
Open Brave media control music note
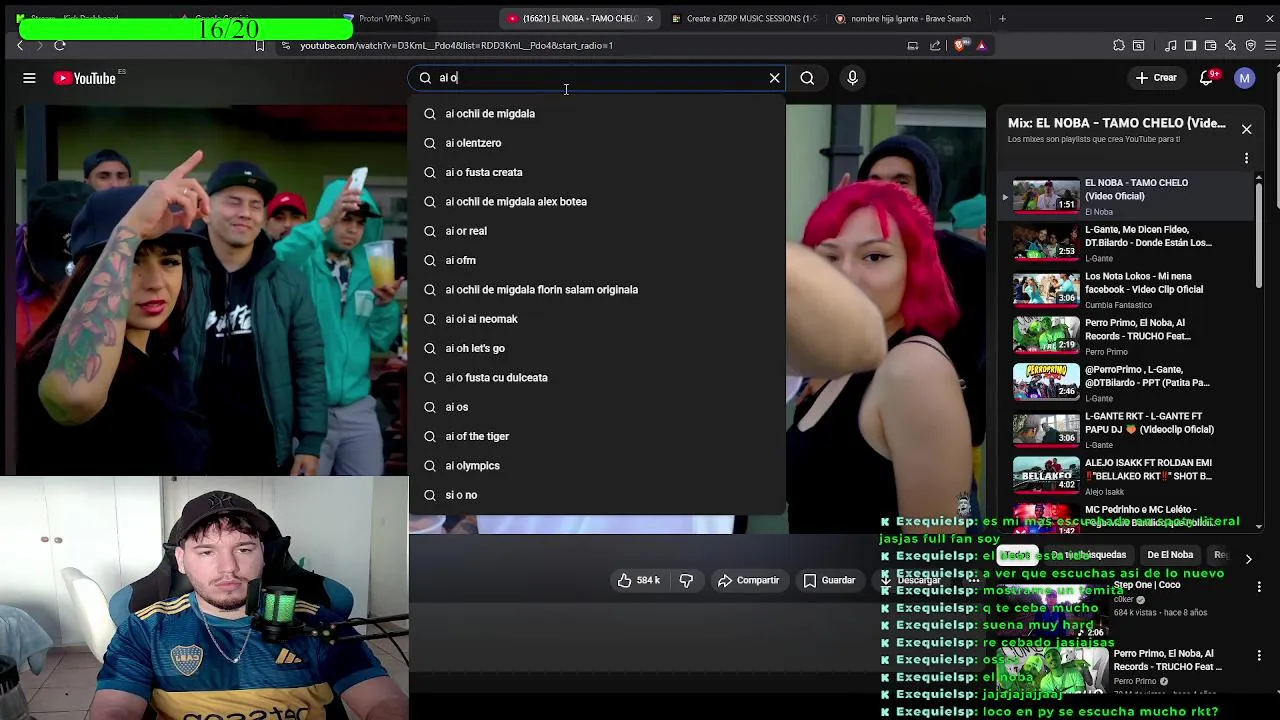[1170, 45]
